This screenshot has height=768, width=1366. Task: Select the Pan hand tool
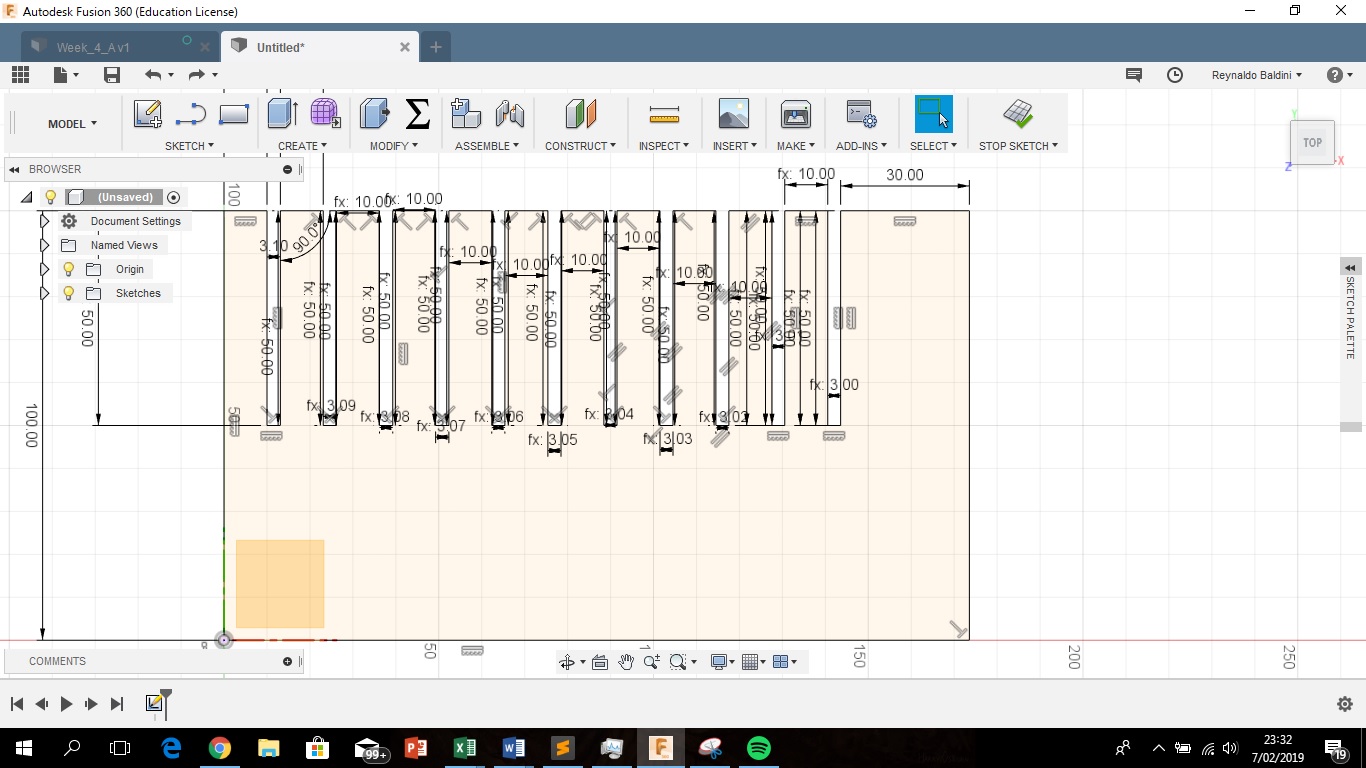[x=626, y=662]
